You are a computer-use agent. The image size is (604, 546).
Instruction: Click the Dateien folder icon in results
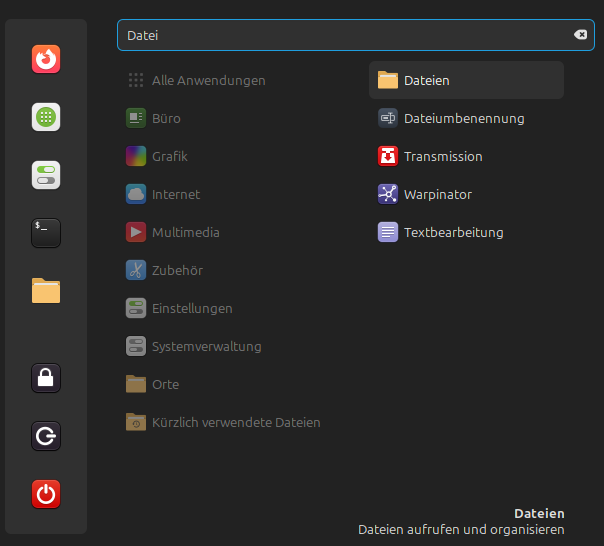click(388, 80)
